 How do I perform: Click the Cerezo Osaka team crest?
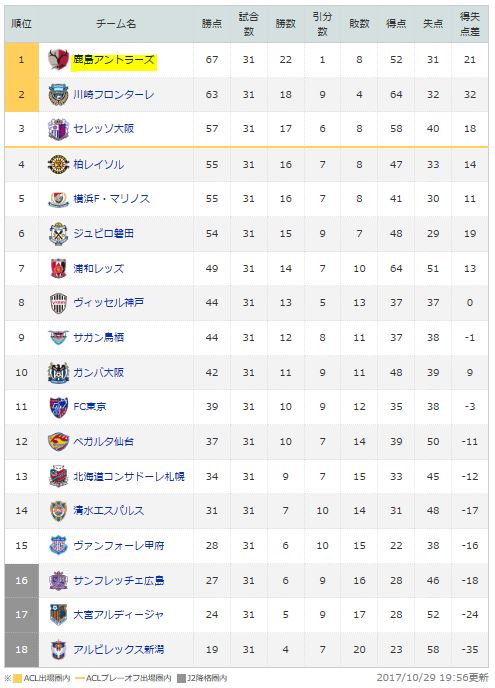58,129
